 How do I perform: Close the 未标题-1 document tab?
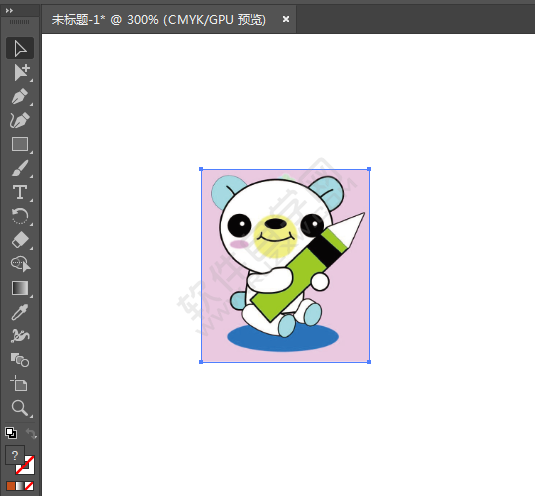pos(286,19)
